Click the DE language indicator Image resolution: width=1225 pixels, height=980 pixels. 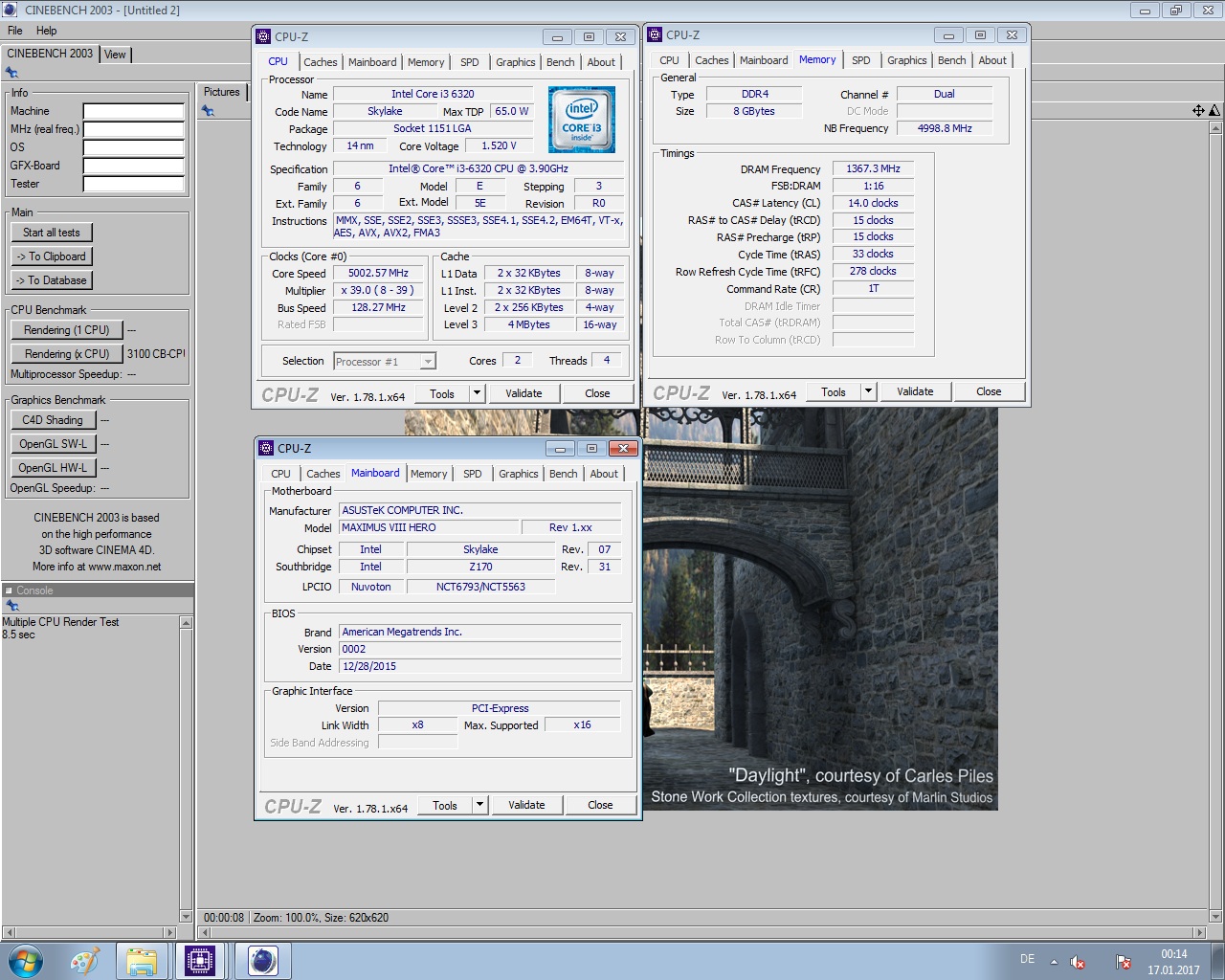point(1027,959)
